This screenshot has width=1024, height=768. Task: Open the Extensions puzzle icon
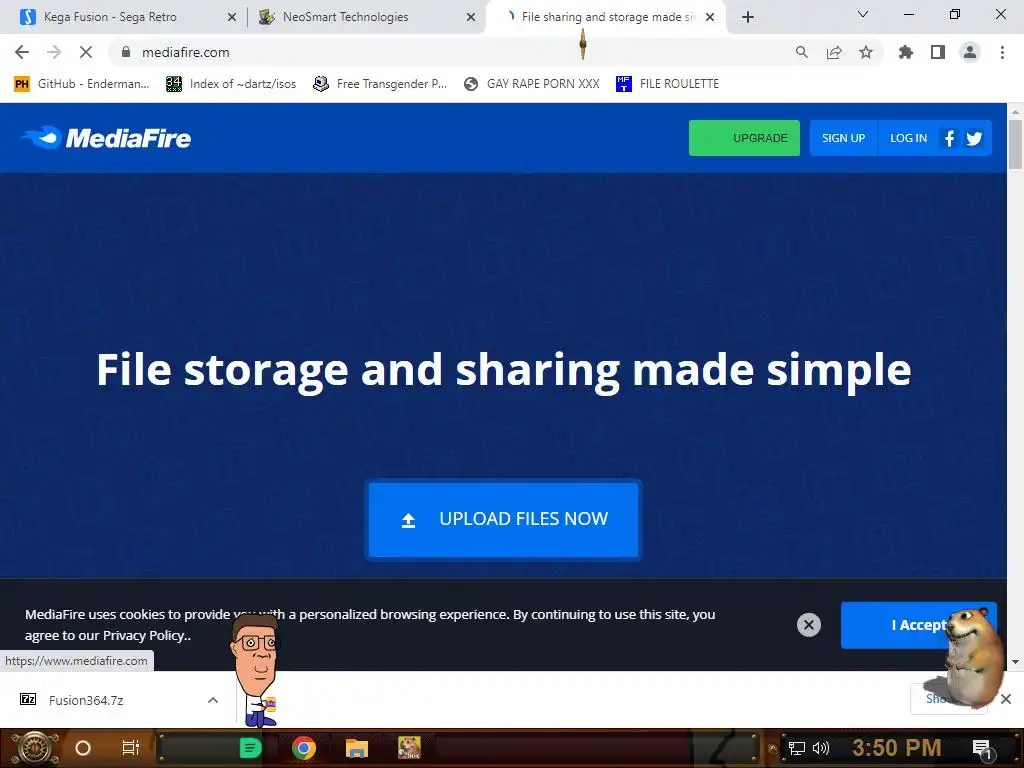[906, 52]
